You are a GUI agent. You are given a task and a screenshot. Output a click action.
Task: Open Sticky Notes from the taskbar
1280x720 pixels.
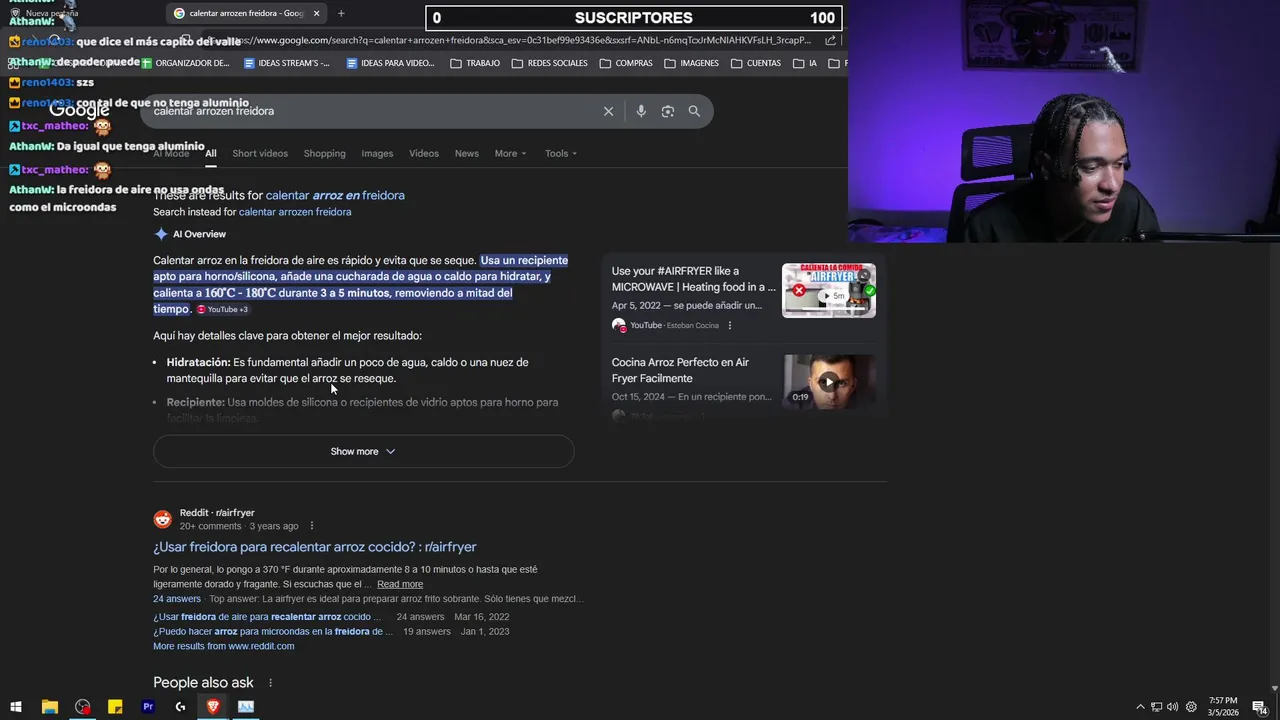[115, 707]
